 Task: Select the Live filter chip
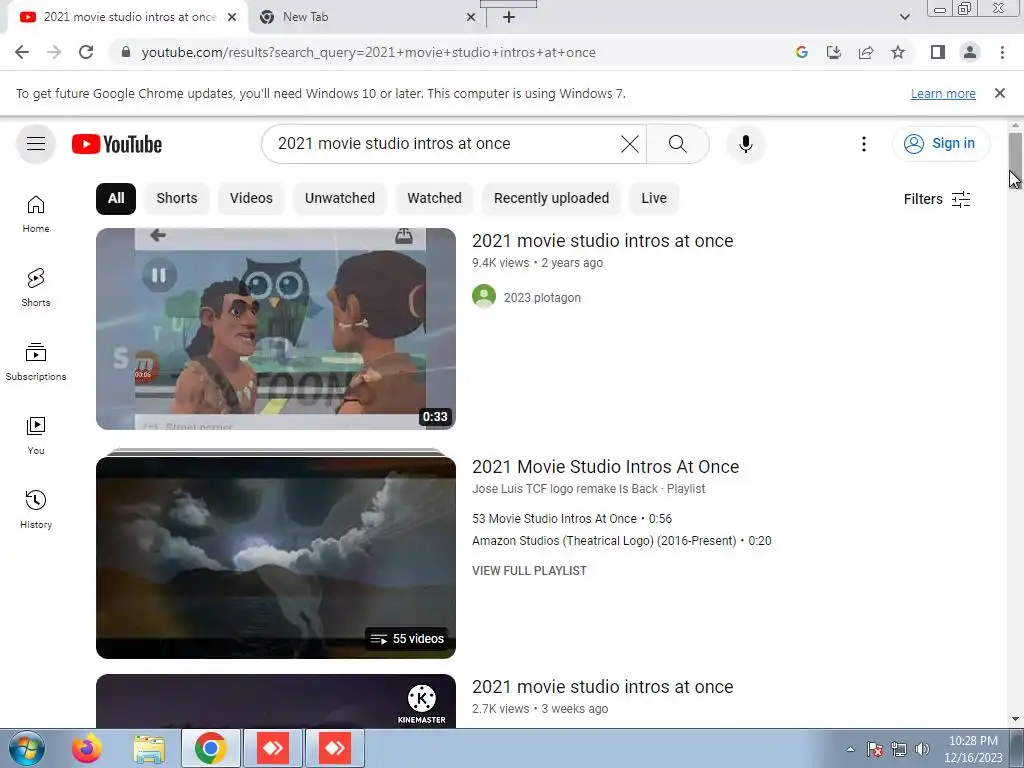(654, 199)
